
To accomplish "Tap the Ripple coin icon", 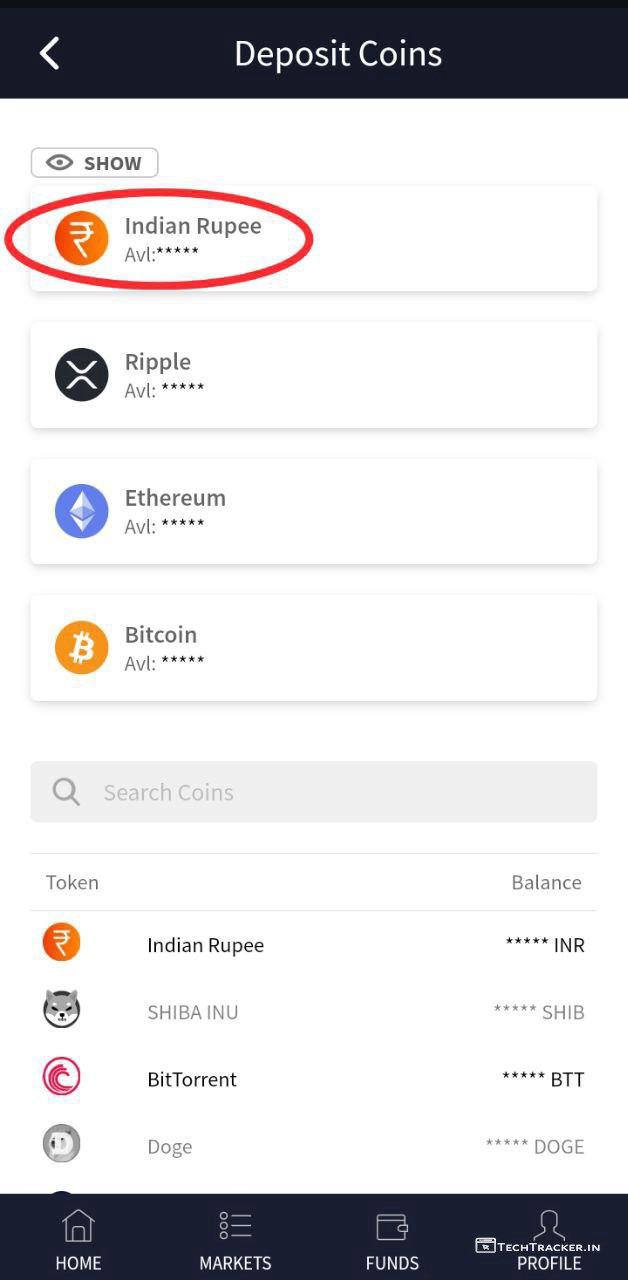I will click(81, 375).
